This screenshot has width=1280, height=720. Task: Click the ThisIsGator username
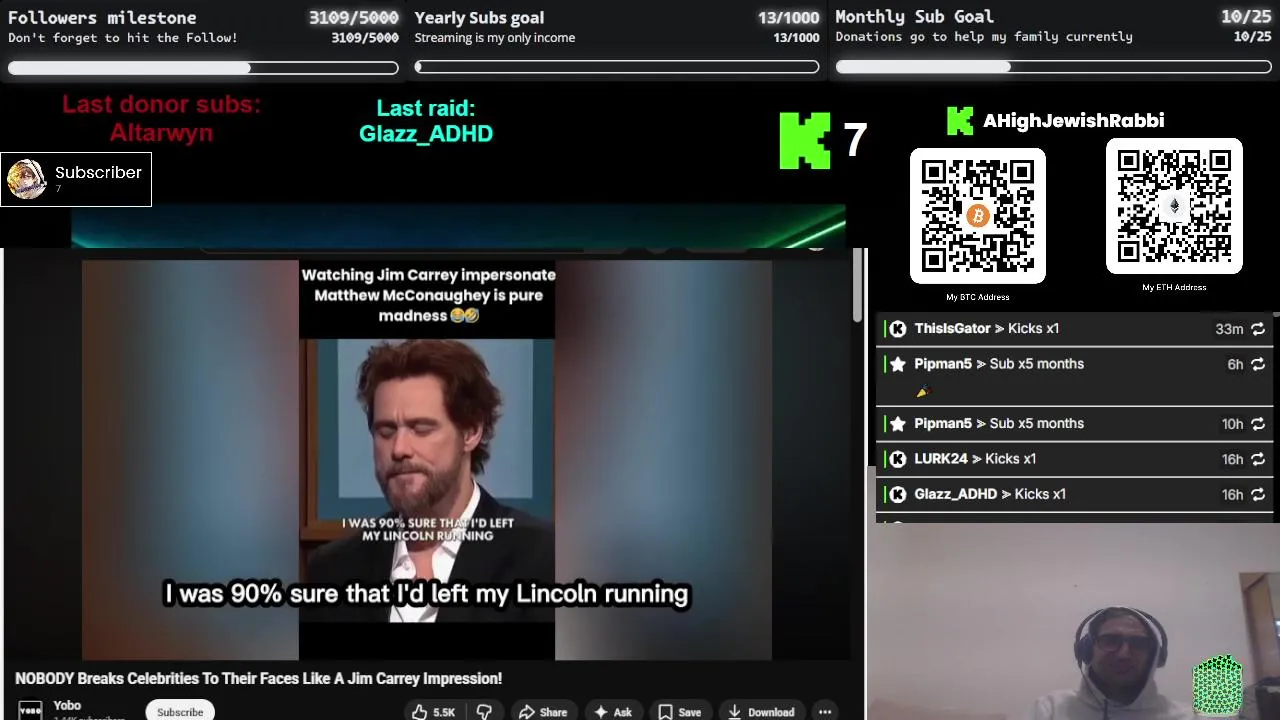(x=952, y=329)
